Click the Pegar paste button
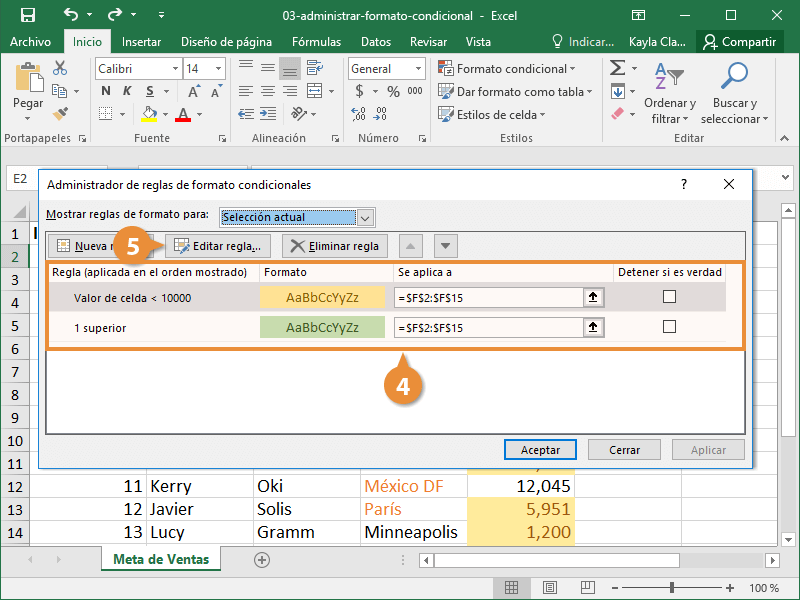Screen dimensions: 800x600 (x=28, y=92)
